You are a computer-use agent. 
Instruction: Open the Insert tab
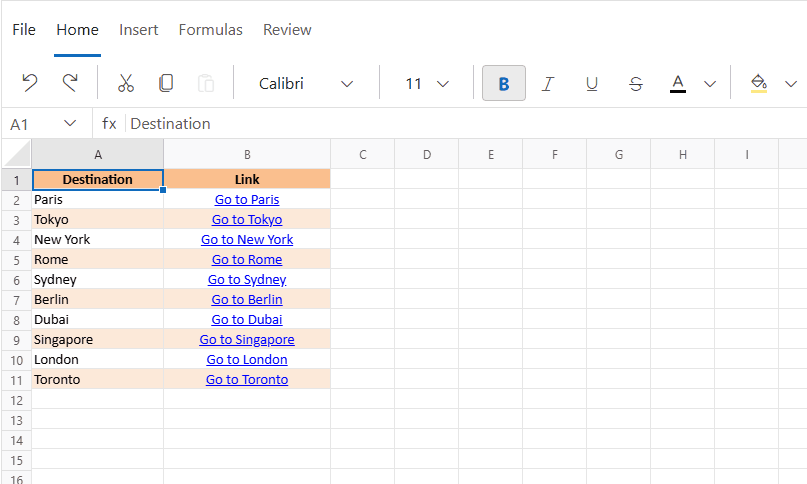(139, 30)
